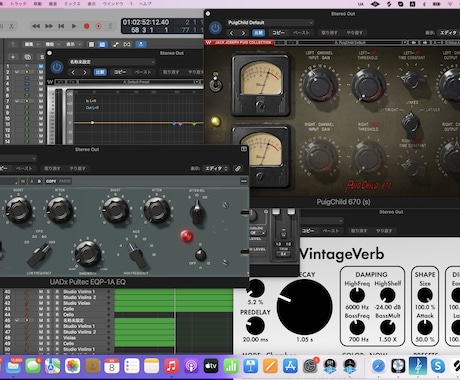Collapse the track 2 folder chevron

click(16, 72)
